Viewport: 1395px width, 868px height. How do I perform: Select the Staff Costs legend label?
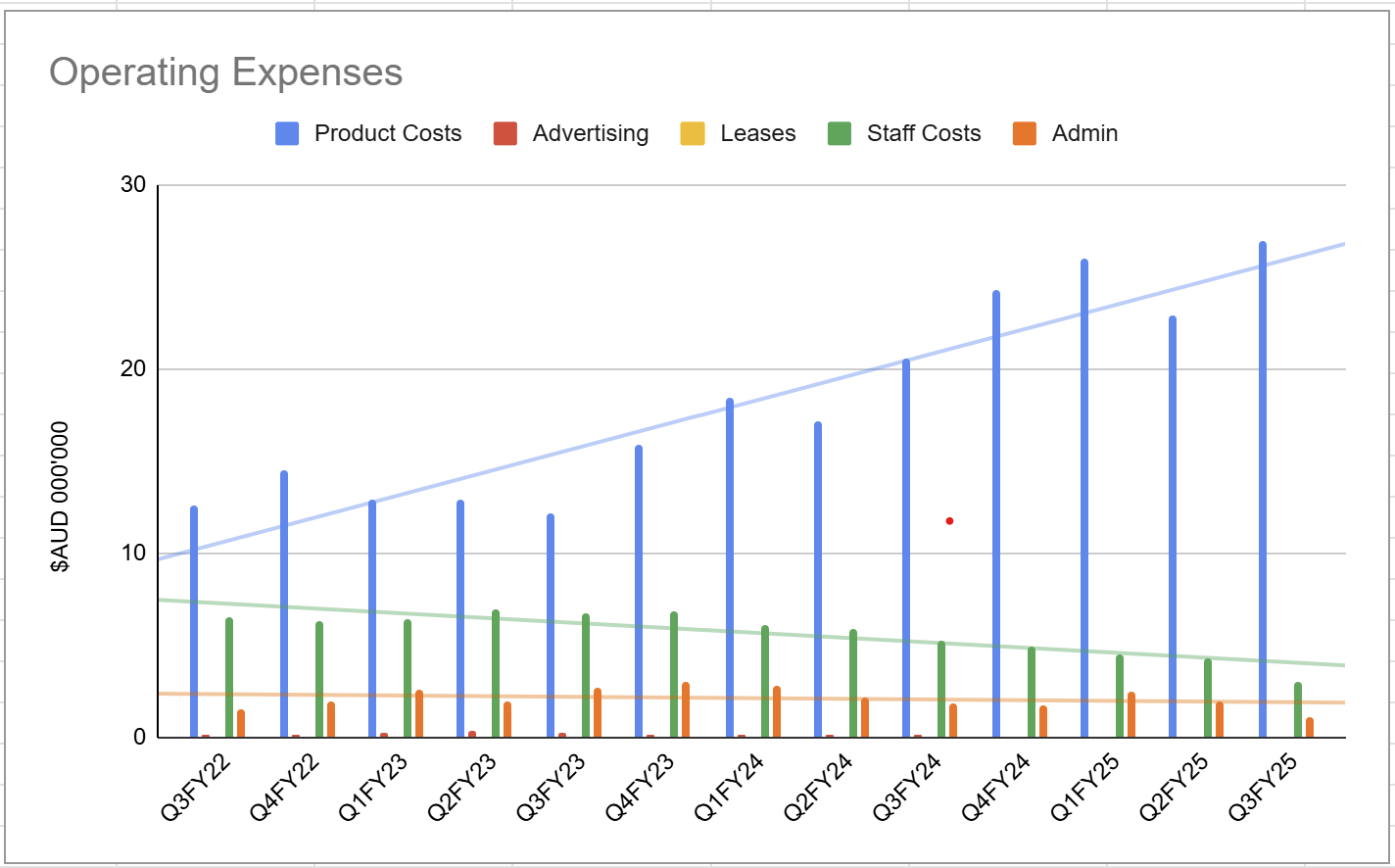click(923, 133)
